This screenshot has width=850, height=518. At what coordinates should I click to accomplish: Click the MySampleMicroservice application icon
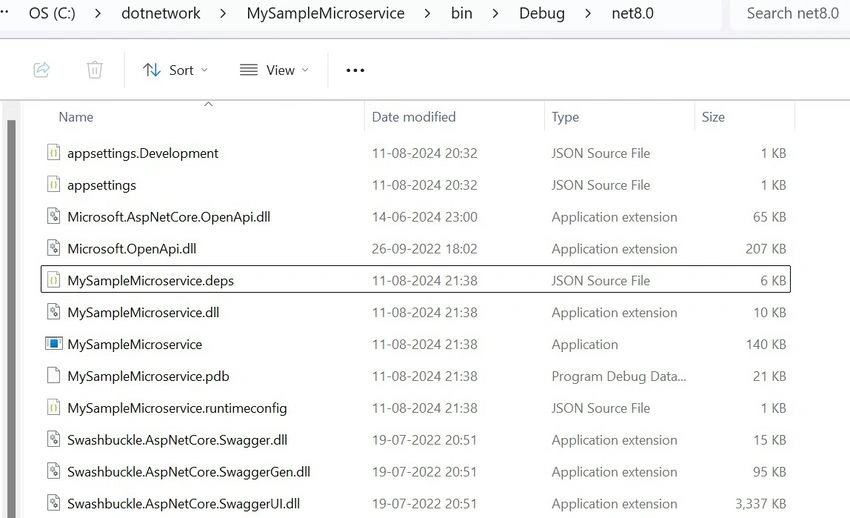pyautogui.click(x=54, y=344)
